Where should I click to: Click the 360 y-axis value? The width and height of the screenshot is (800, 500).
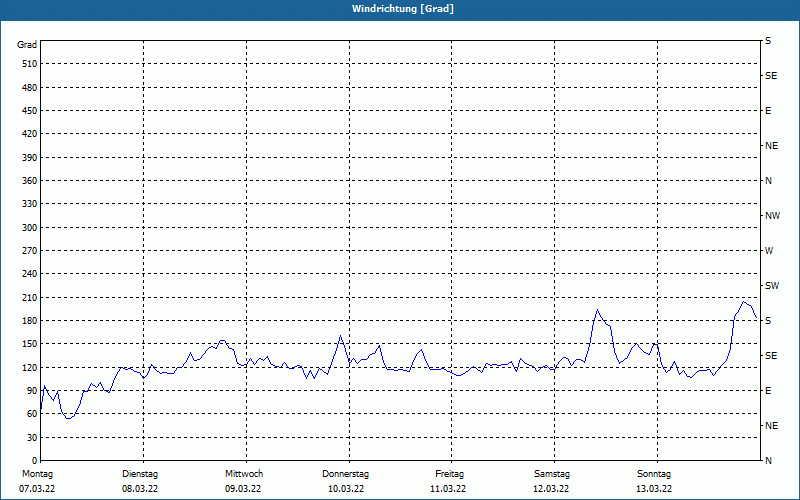(30, 181)
